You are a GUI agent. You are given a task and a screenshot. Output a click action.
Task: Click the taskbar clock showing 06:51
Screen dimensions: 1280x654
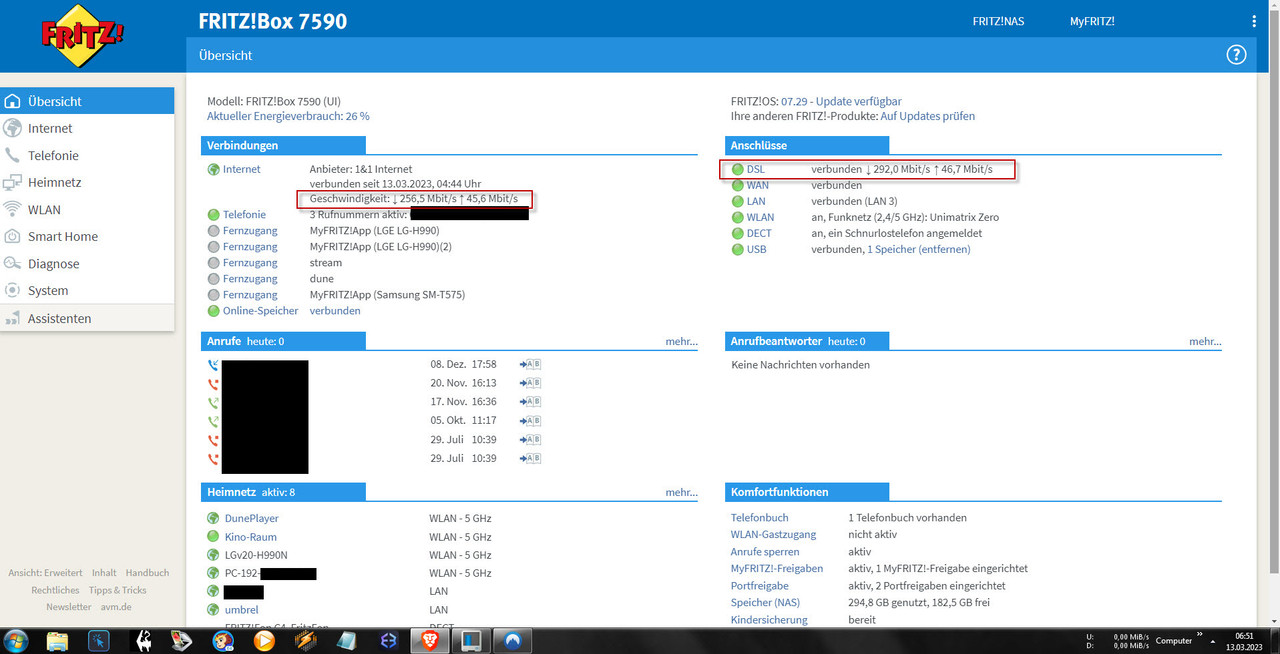coord(1245,640)
